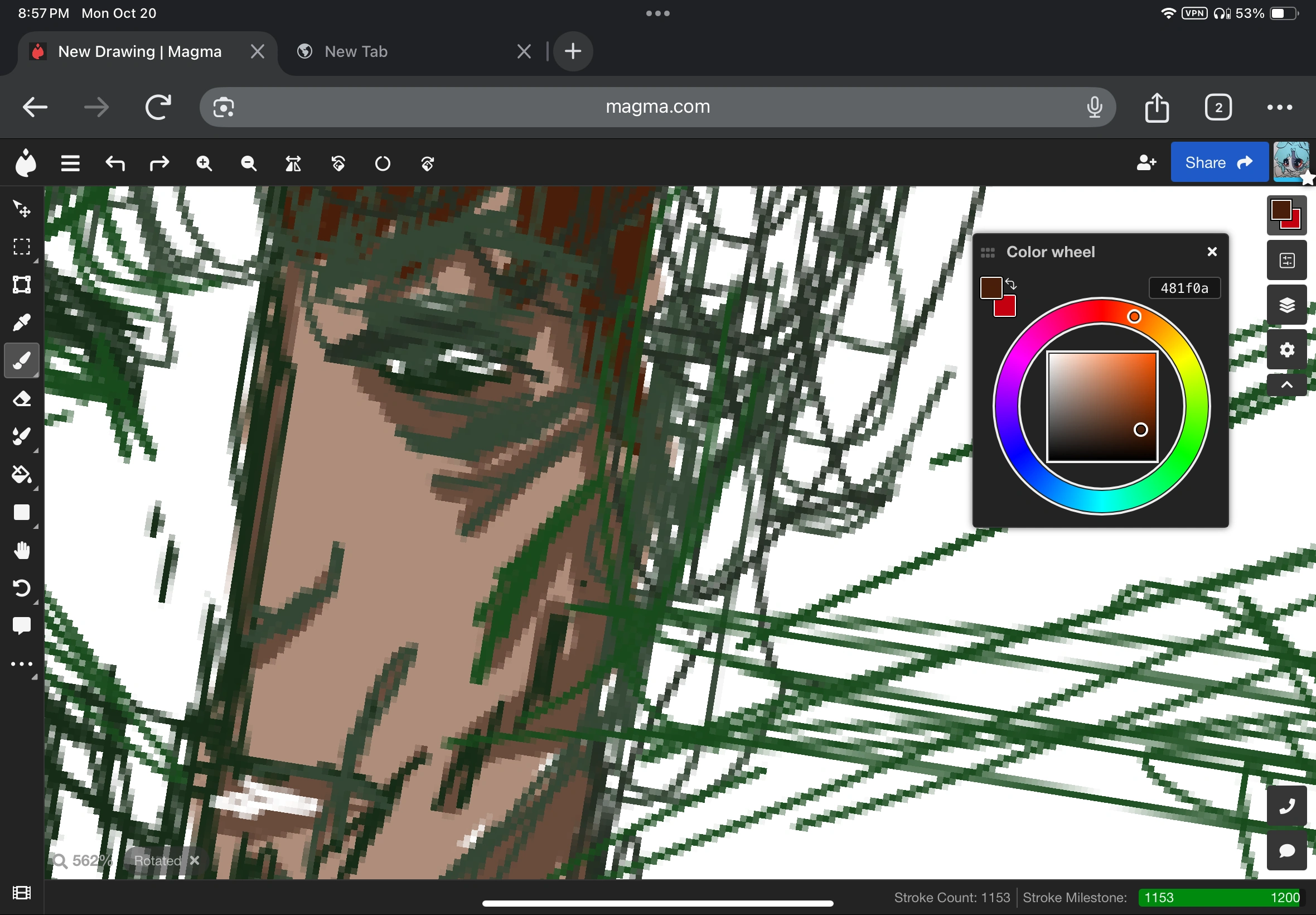Click the red background color swatch
Screen dimensions: 1316x915
tap(1008, 309)
